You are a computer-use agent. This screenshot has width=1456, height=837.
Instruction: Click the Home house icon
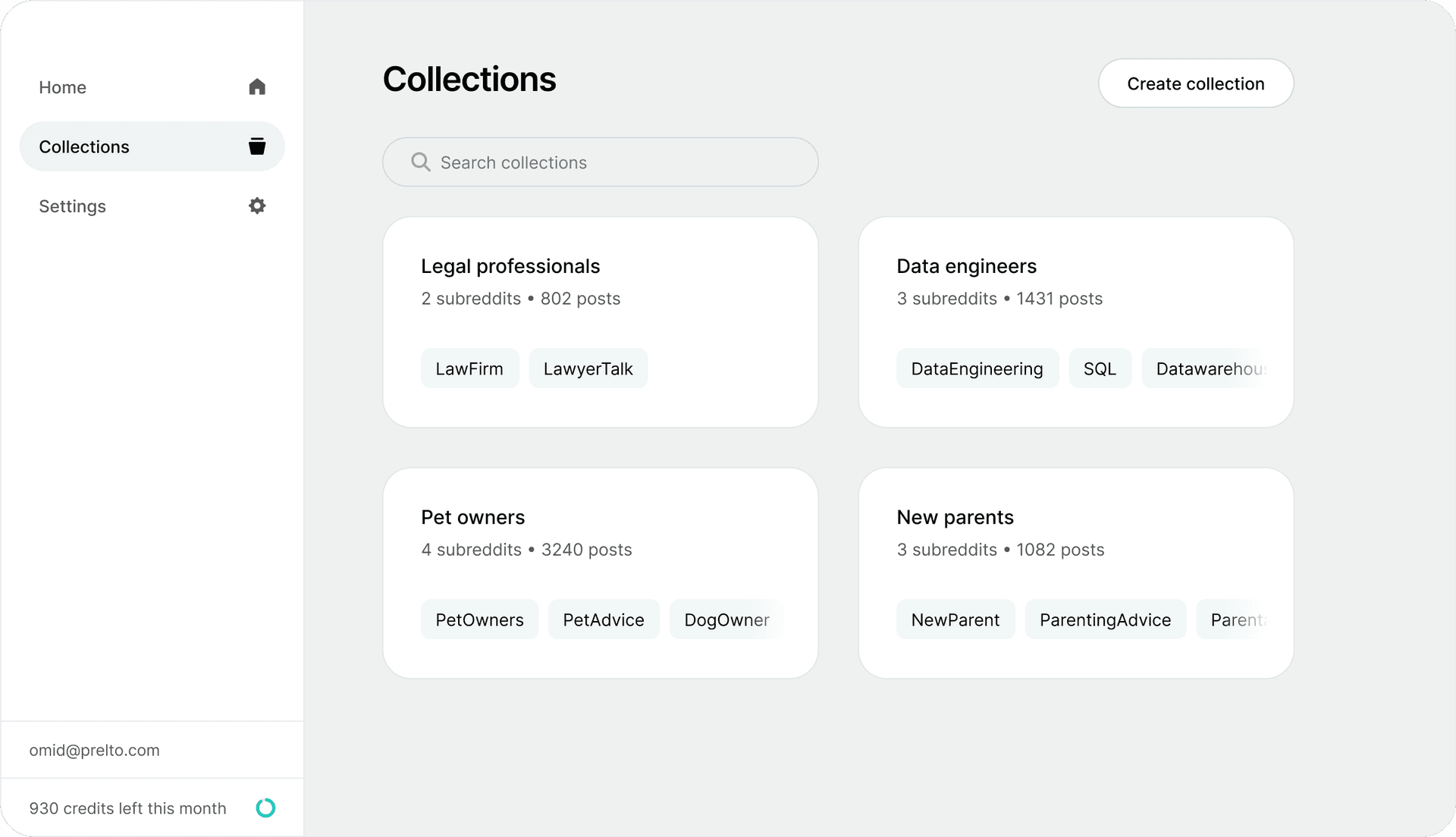coord(257,87)
